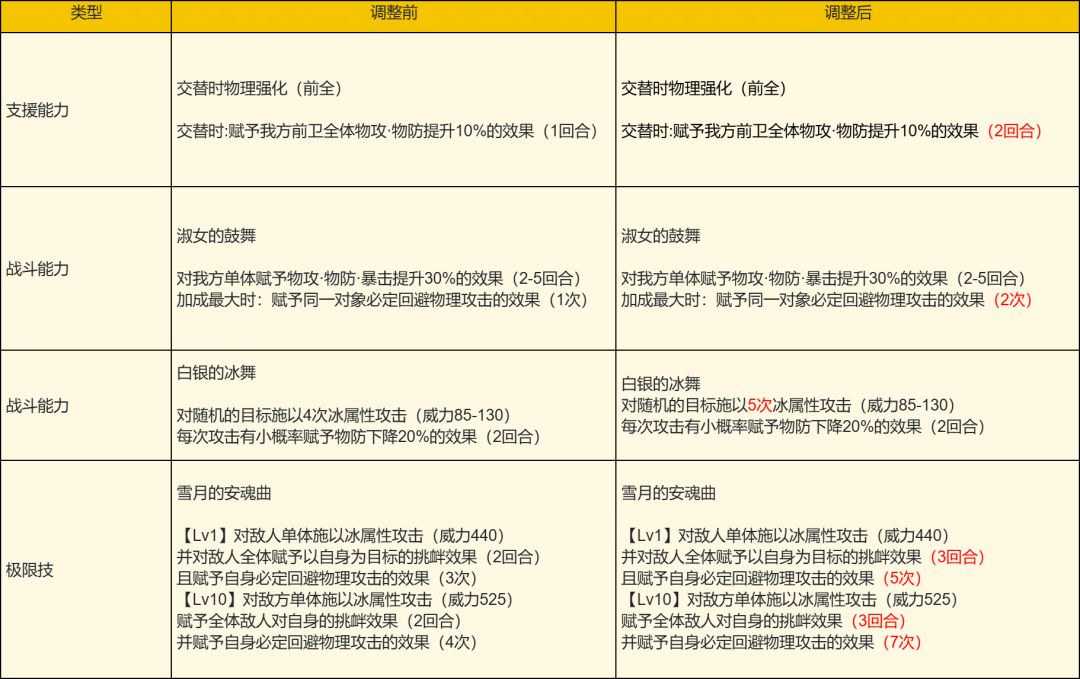Click the 【Lv1】 威力440 line in 调整前

click(x=342, y=536)
